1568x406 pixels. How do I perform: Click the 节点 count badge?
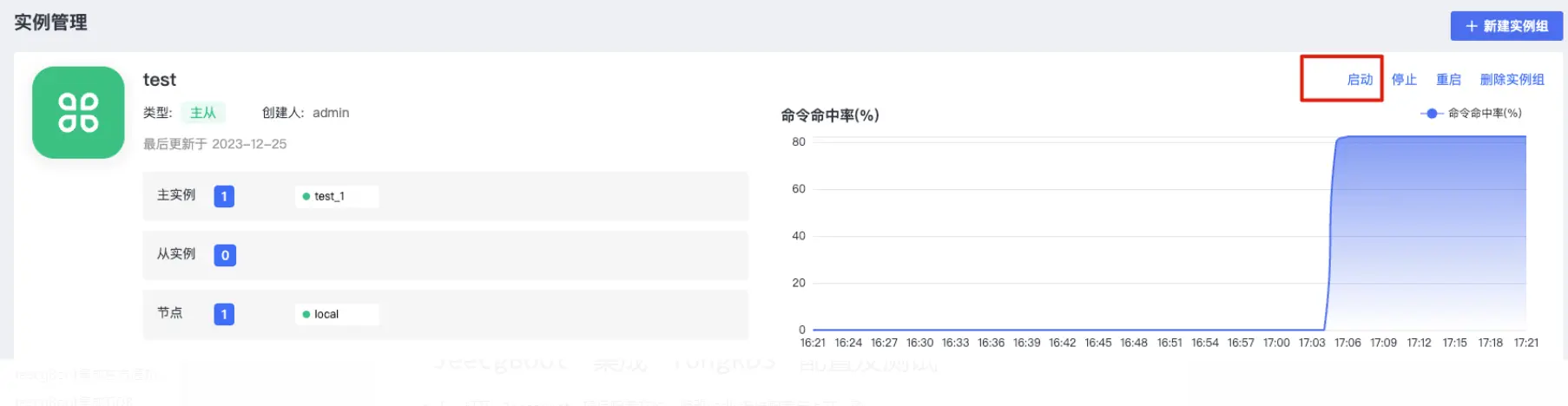(x=224, y=314)
